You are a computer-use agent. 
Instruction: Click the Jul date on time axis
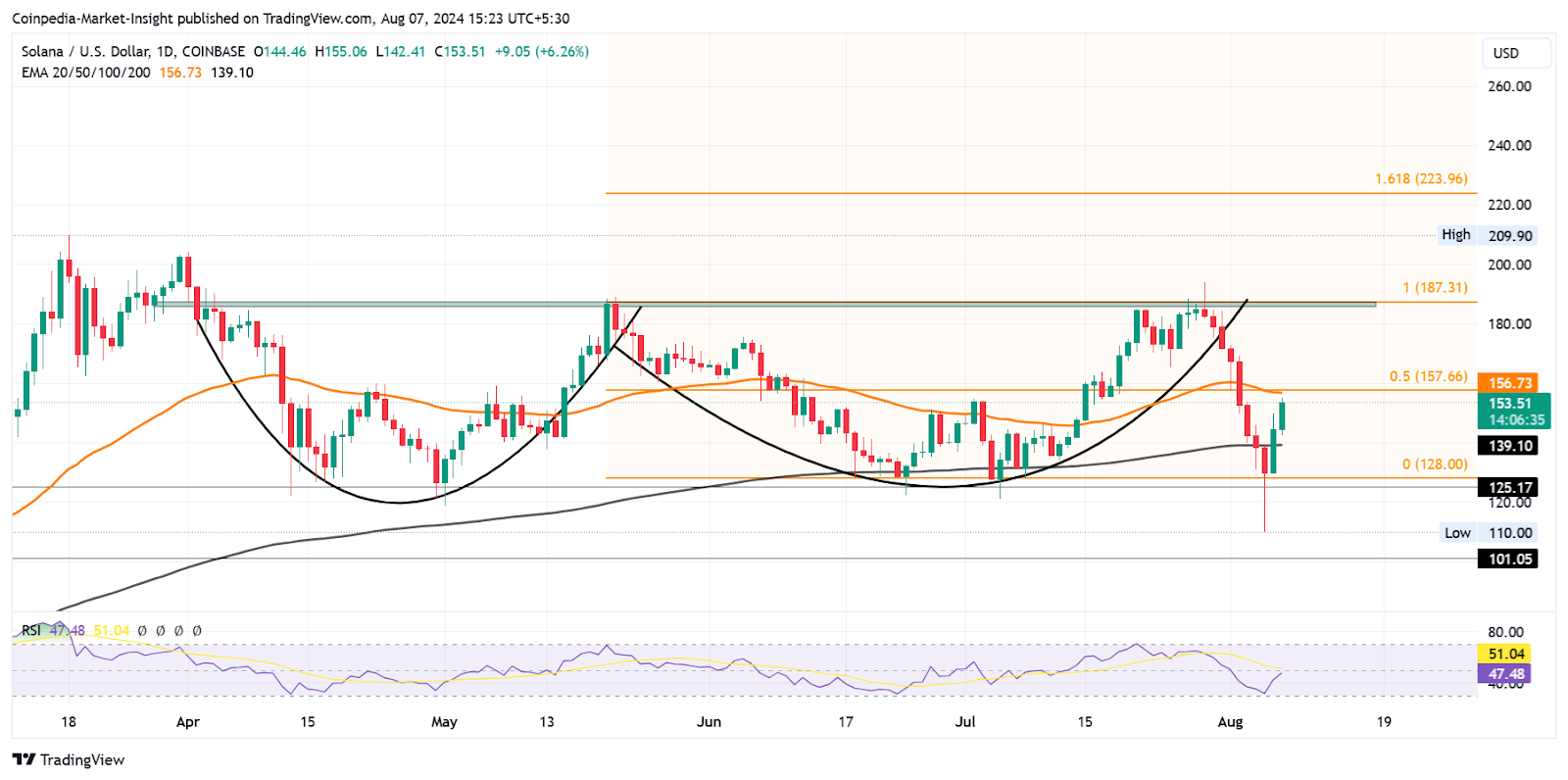pyautogui.click(x=965, y=722)
